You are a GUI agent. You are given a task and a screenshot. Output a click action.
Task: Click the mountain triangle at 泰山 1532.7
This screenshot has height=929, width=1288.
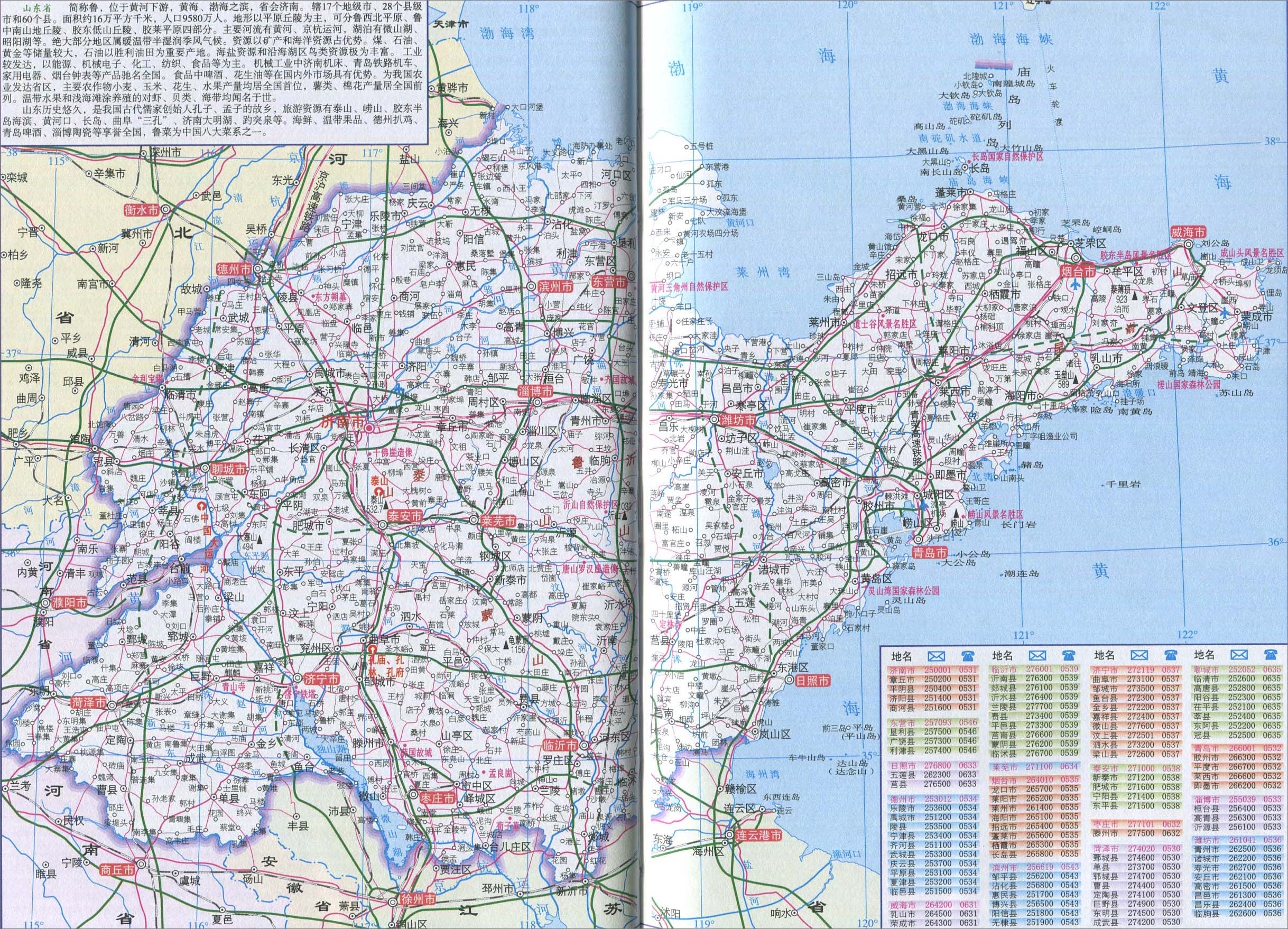(386, 504)
